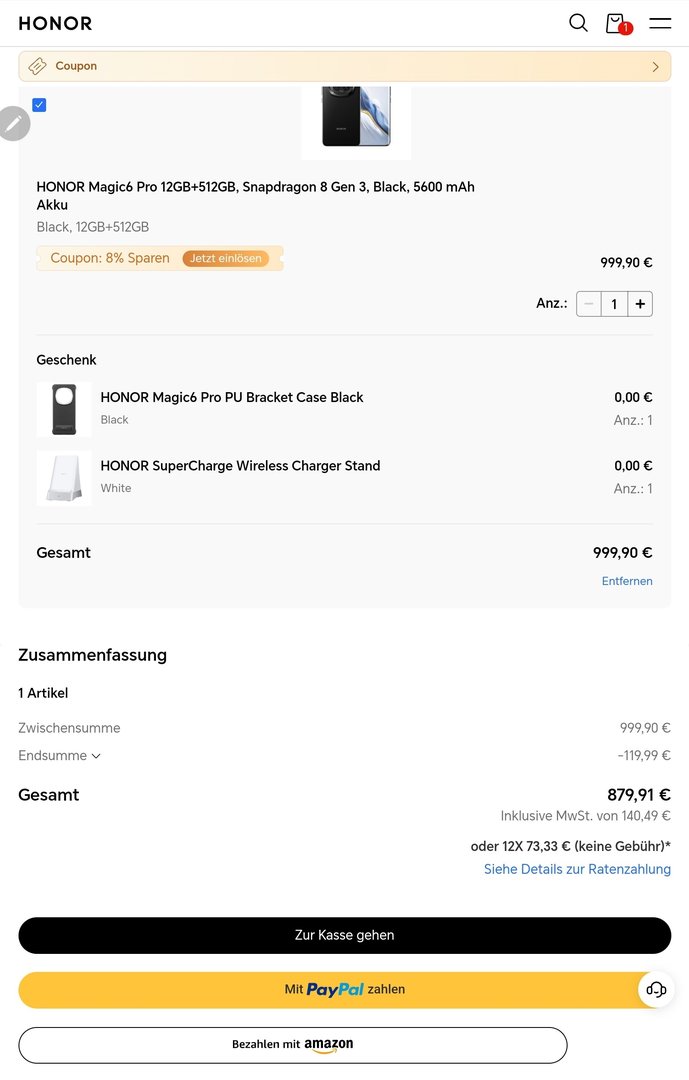This screenshot has height=1080, width=689.
Task: Open the customer support headset chat
Action: pos(656,990)
